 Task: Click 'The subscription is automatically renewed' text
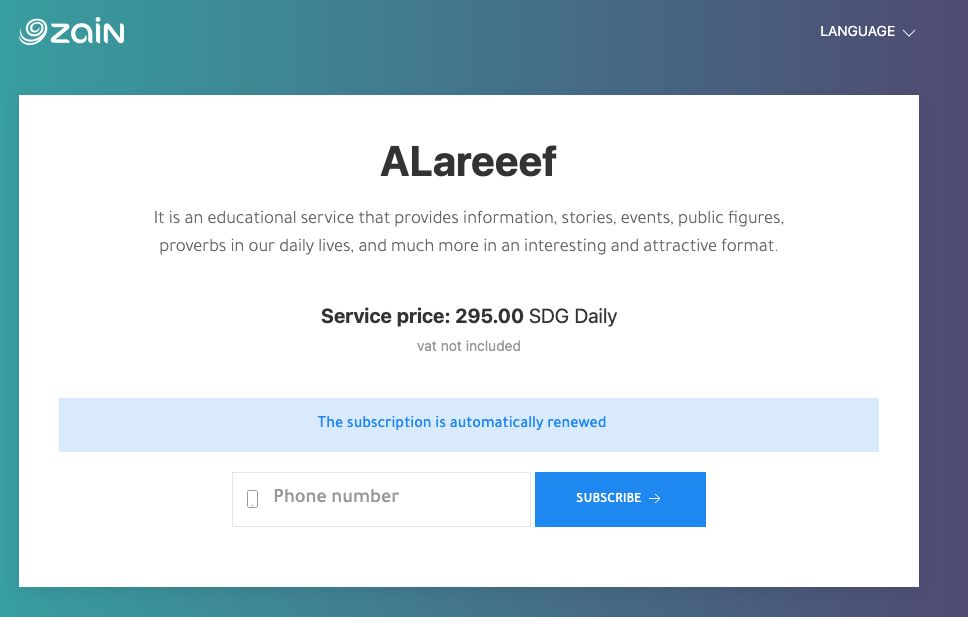(x=462, y=422)
